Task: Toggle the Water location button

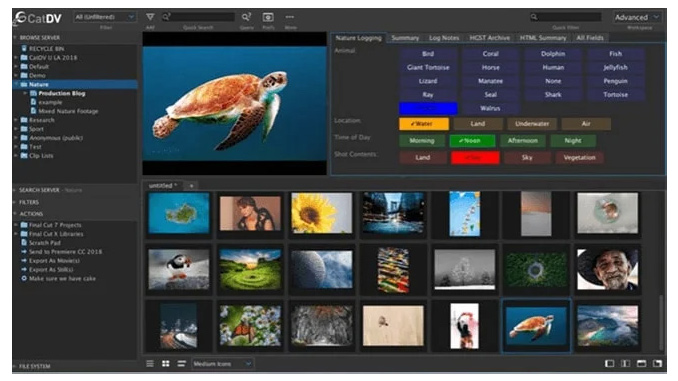Action: (424, 124)
